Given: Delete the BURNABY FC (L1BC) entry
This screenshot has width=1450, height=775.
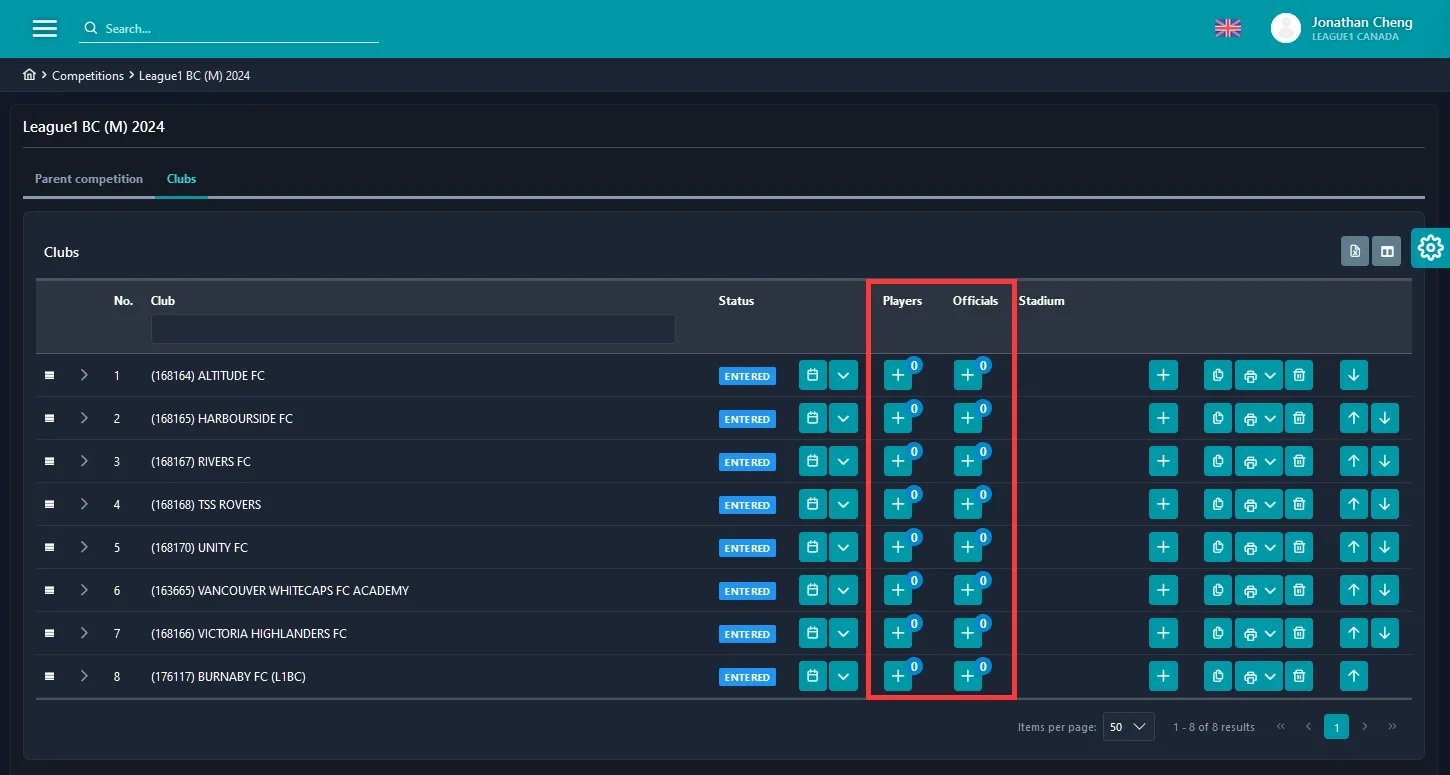Looking at the screenshot, I should (1299, 676).
